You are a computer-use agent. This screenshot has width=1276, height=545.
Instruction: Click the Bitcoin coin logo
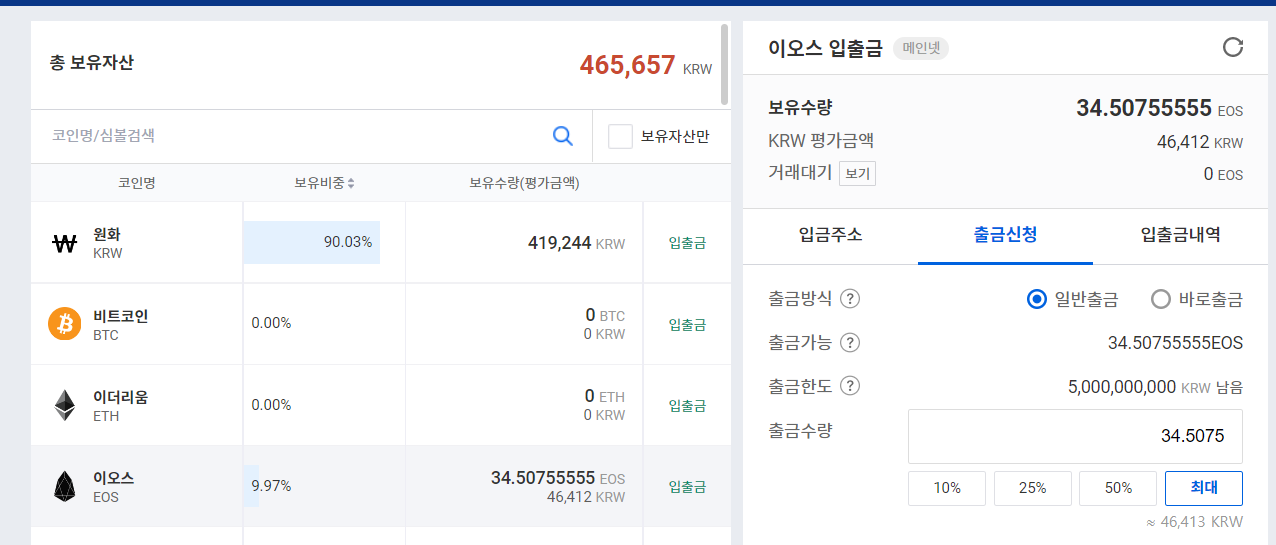[64, 324]
